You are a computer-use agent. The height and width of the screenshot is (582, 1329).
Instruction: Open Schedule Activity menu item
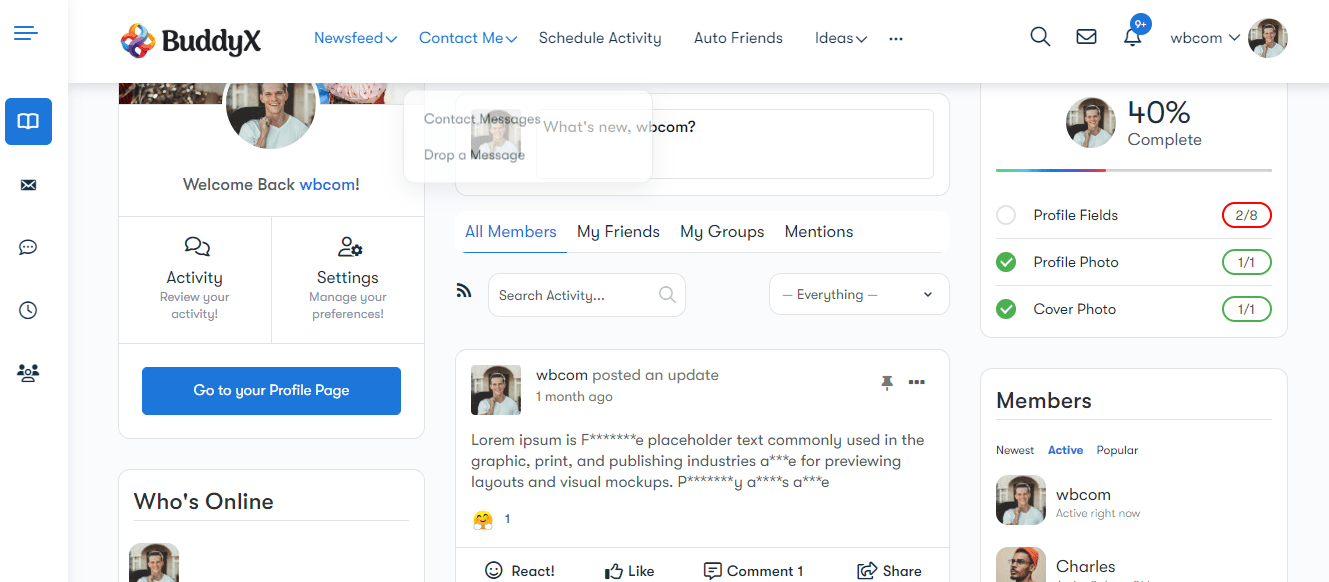coord(600,38)
